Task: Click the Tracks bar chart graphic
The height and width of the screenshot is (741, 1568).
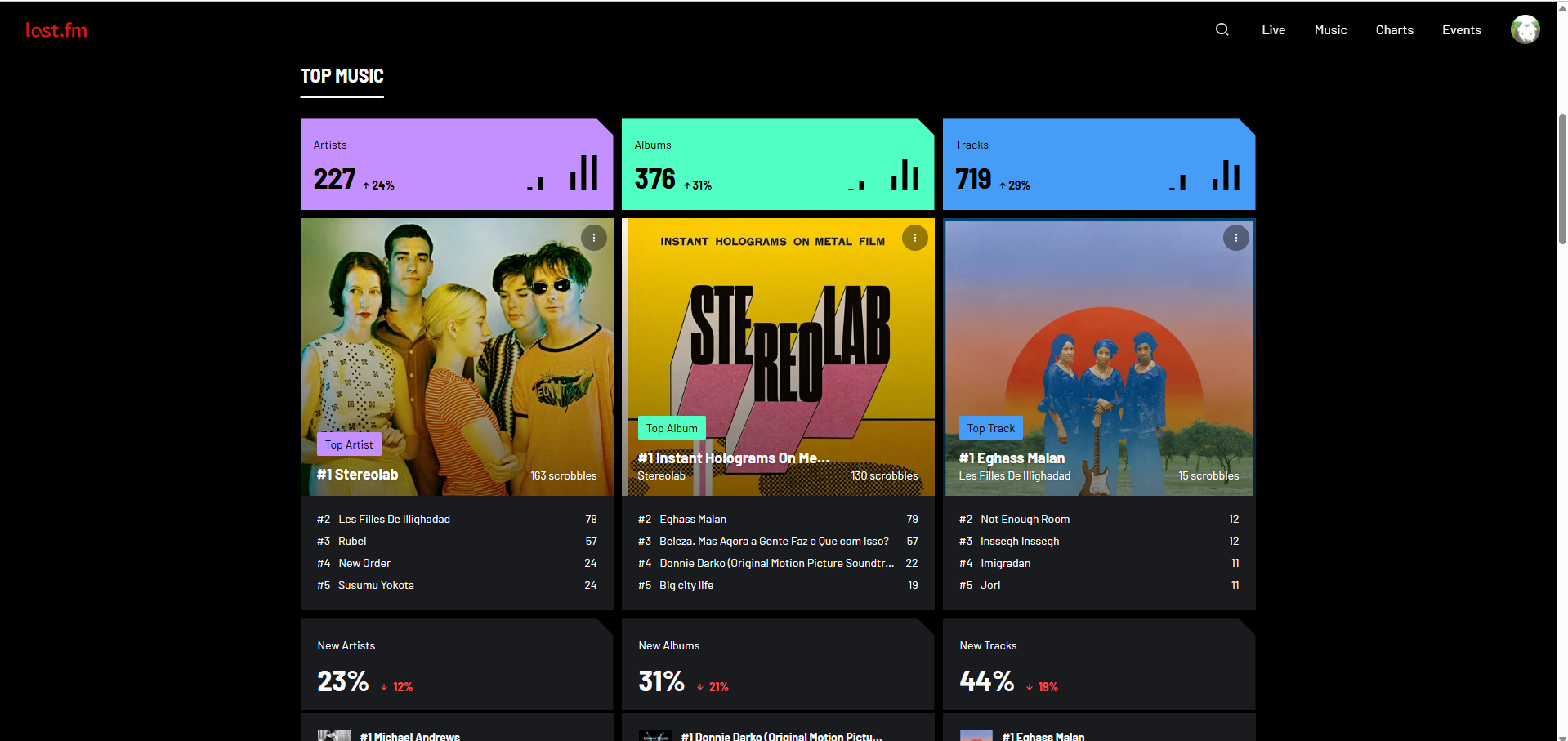Action: 1204,174
